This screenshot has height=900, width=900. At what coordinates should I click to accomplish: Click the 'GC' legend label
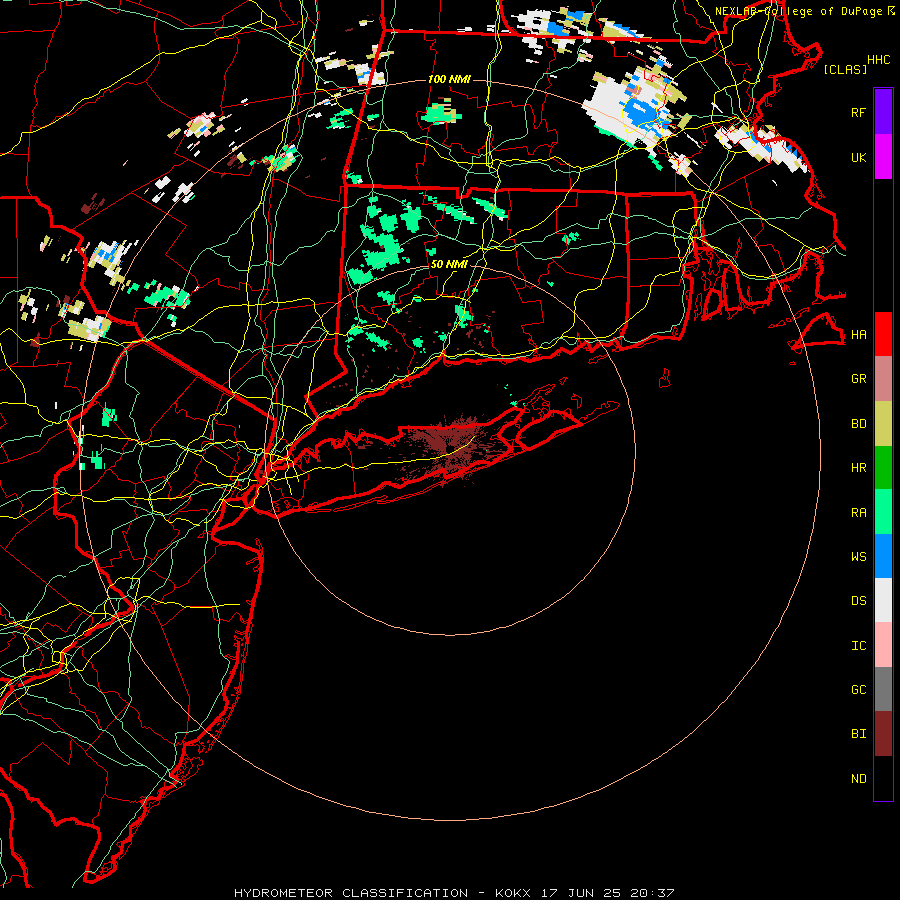pos(858,690)
